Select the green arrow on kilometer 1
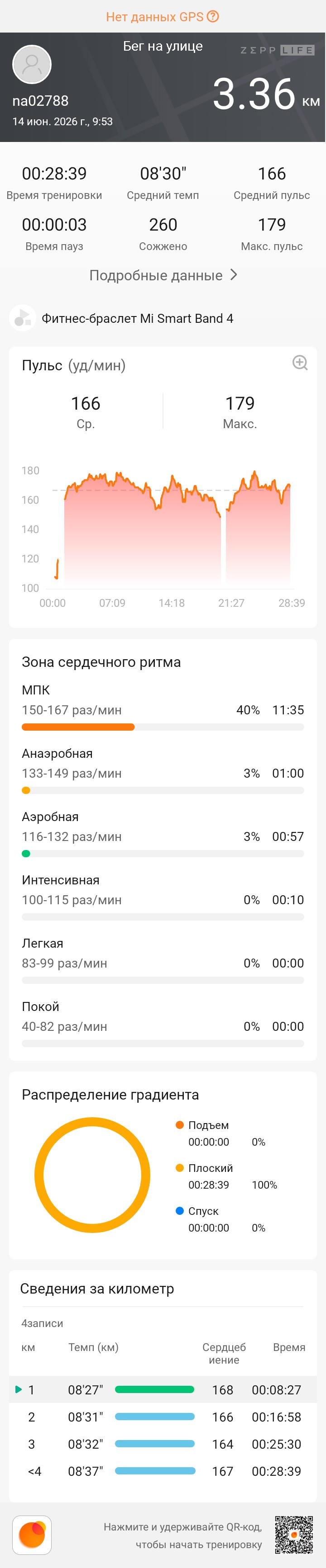This screenshot has width=326, height=1568. [18, 1389]
